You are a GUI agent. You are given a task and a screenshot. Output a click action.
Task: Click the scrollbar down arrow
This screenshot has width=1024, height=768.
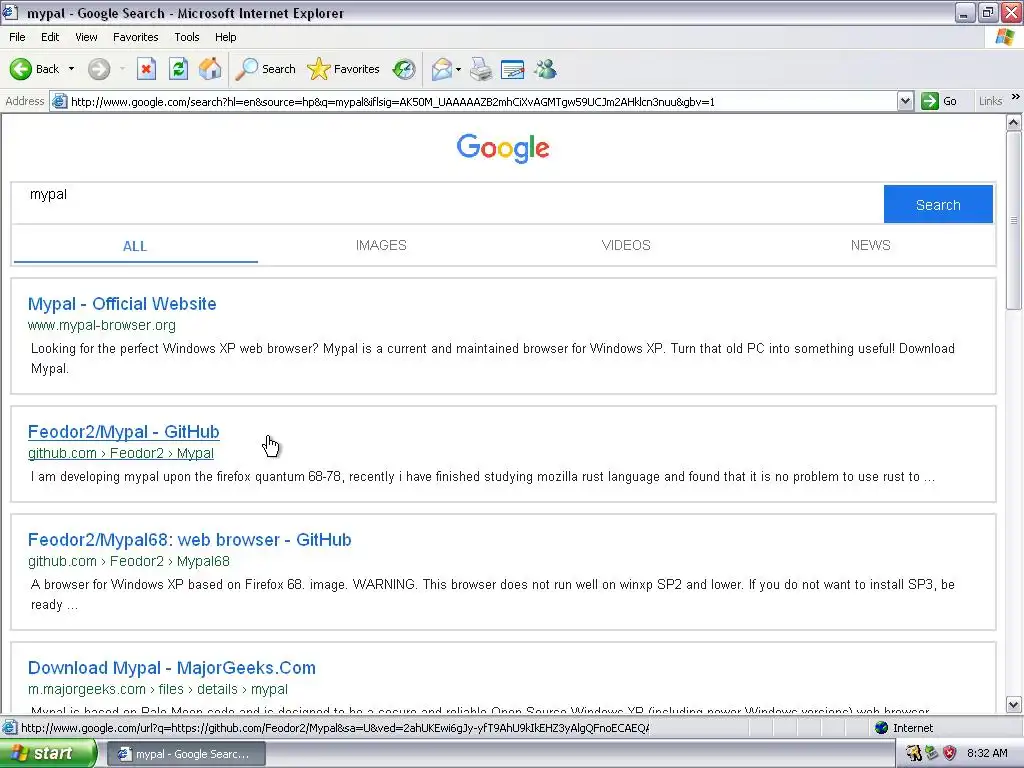point(1014,705)
